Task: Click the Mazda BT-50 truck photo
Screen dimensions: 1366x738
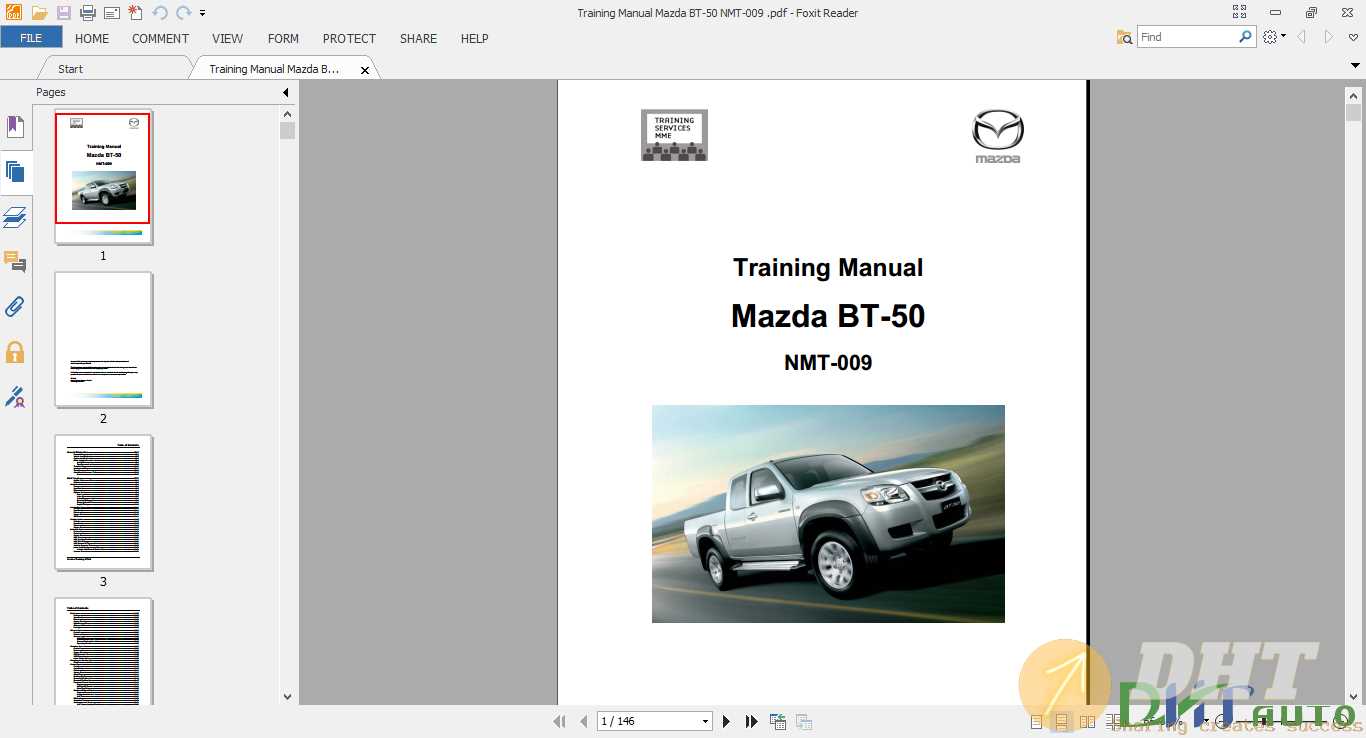Action: pyautogui.click(x=828, y=513)
